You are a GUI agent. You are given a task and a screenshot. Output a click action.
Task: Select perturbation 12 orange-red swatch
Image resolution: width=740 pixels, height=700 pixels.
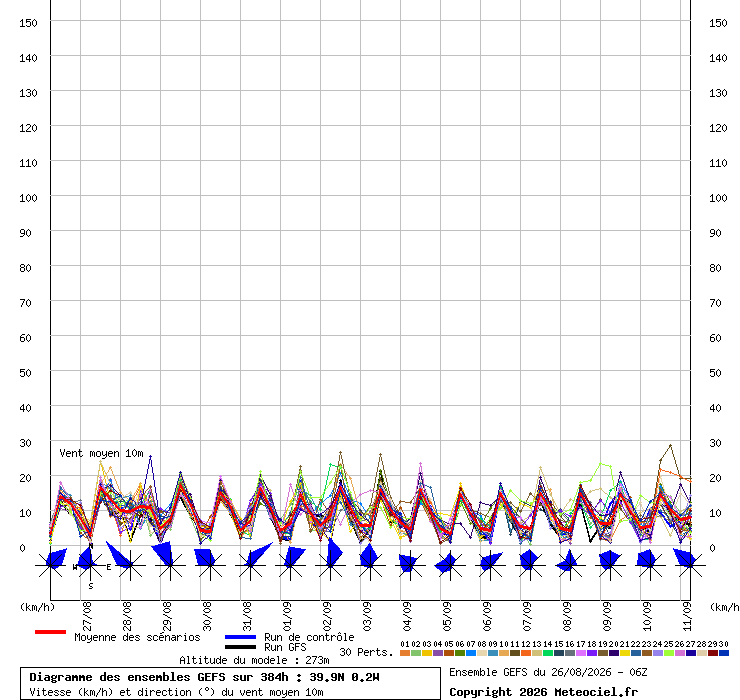pos(526,653)
